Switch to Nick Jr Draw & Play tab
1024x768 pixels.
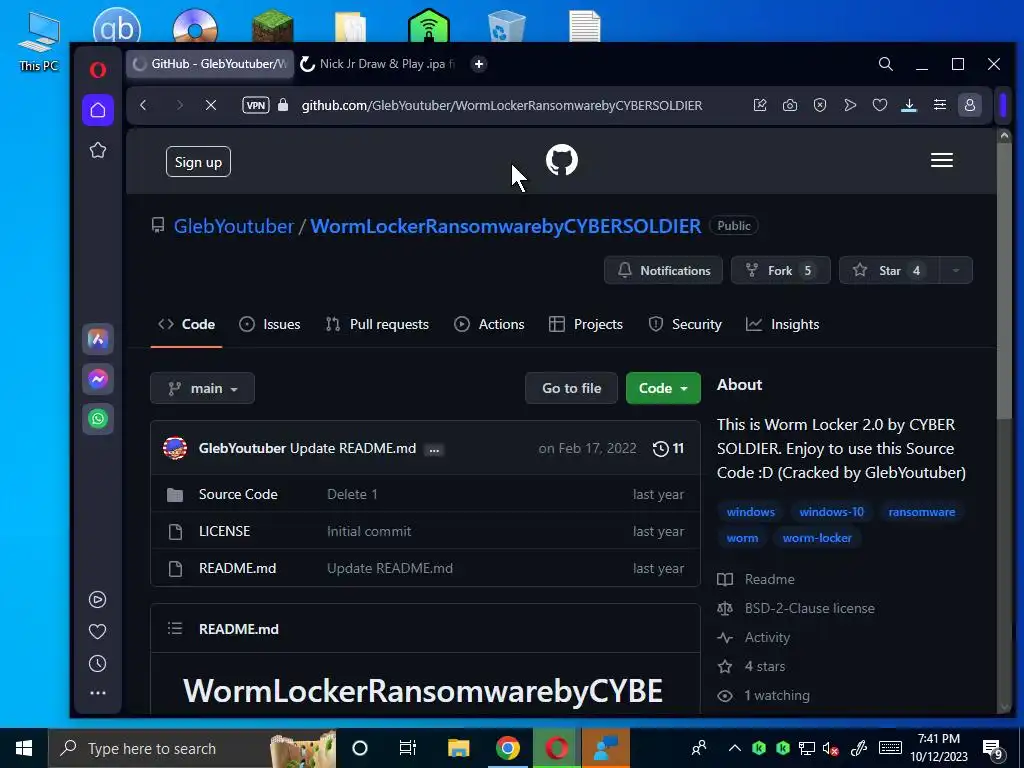(378, 64)
